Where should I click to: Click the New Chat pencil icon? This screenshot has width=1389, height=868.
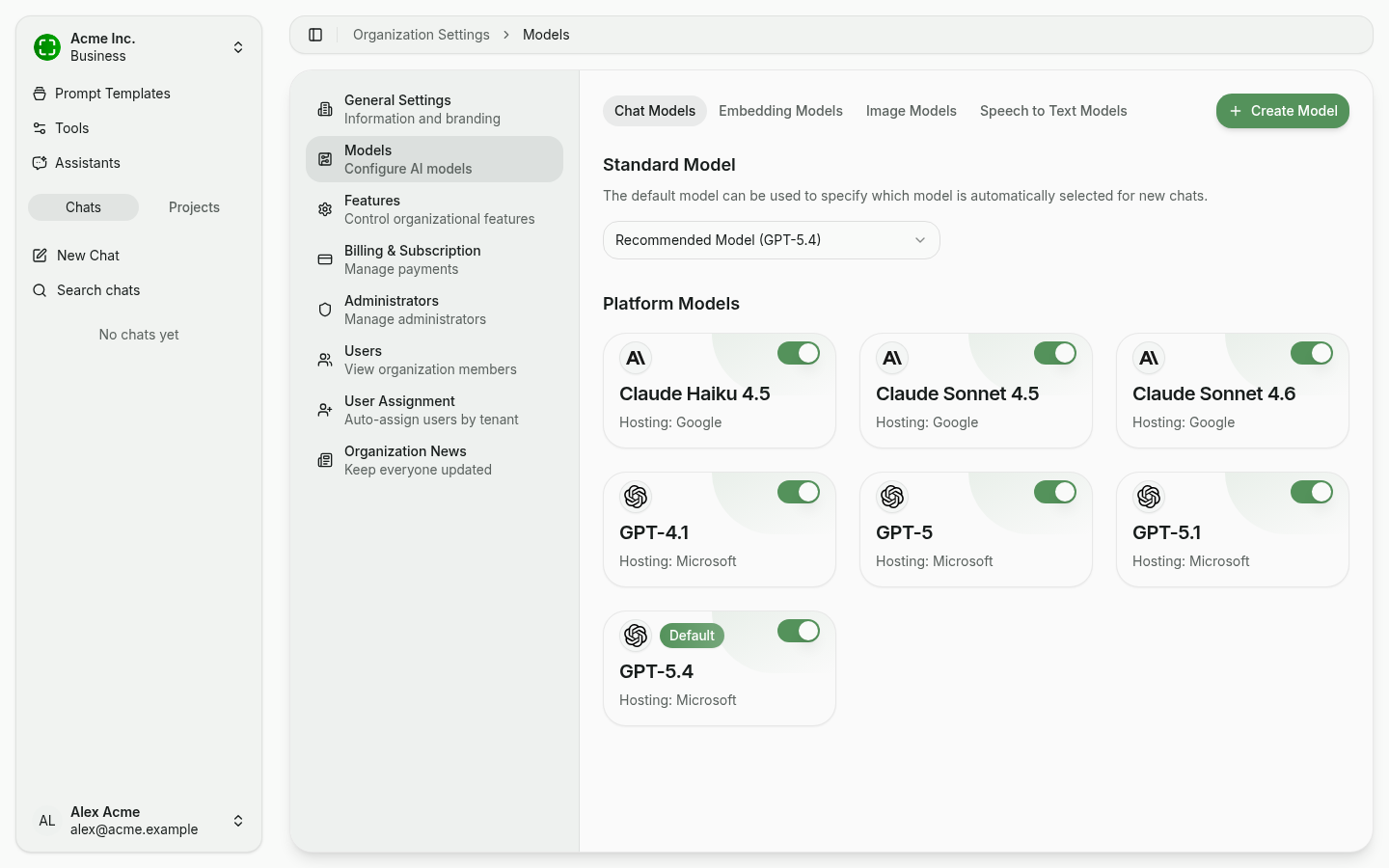tap(40, 256)
